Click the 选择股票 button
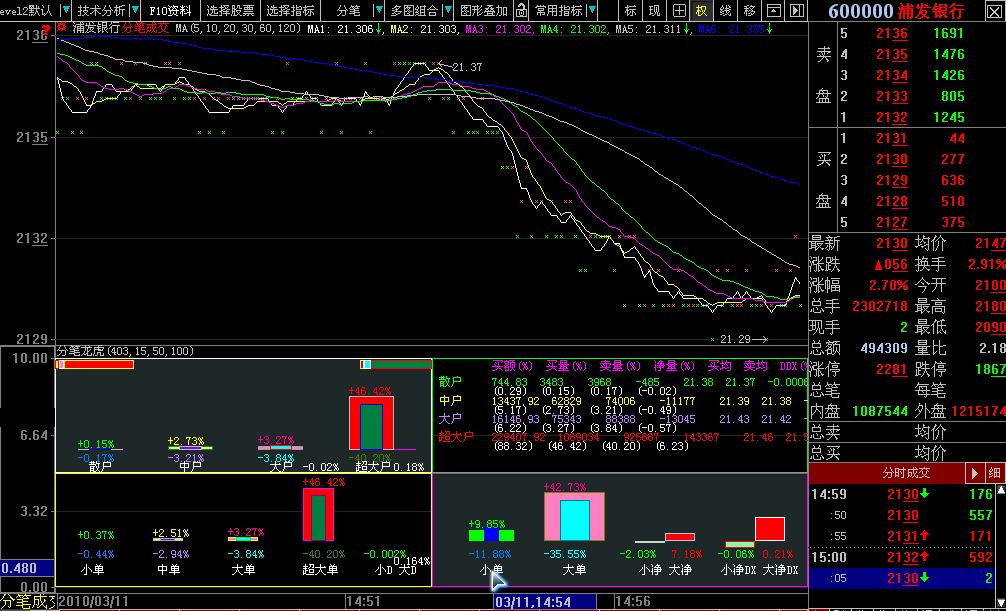Screen dimensions: 1006x611 coord(230,11)
